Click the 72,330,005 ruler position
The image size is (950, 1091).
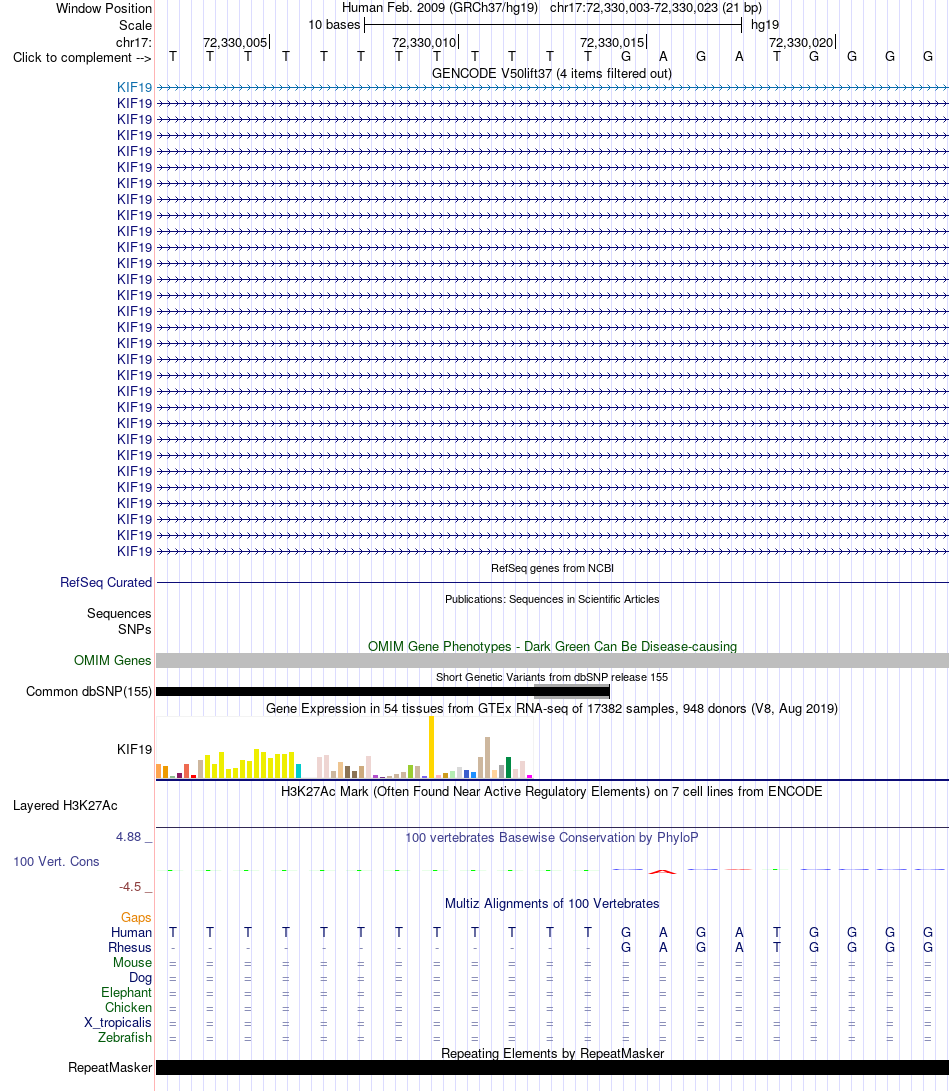tap(235, 42)
